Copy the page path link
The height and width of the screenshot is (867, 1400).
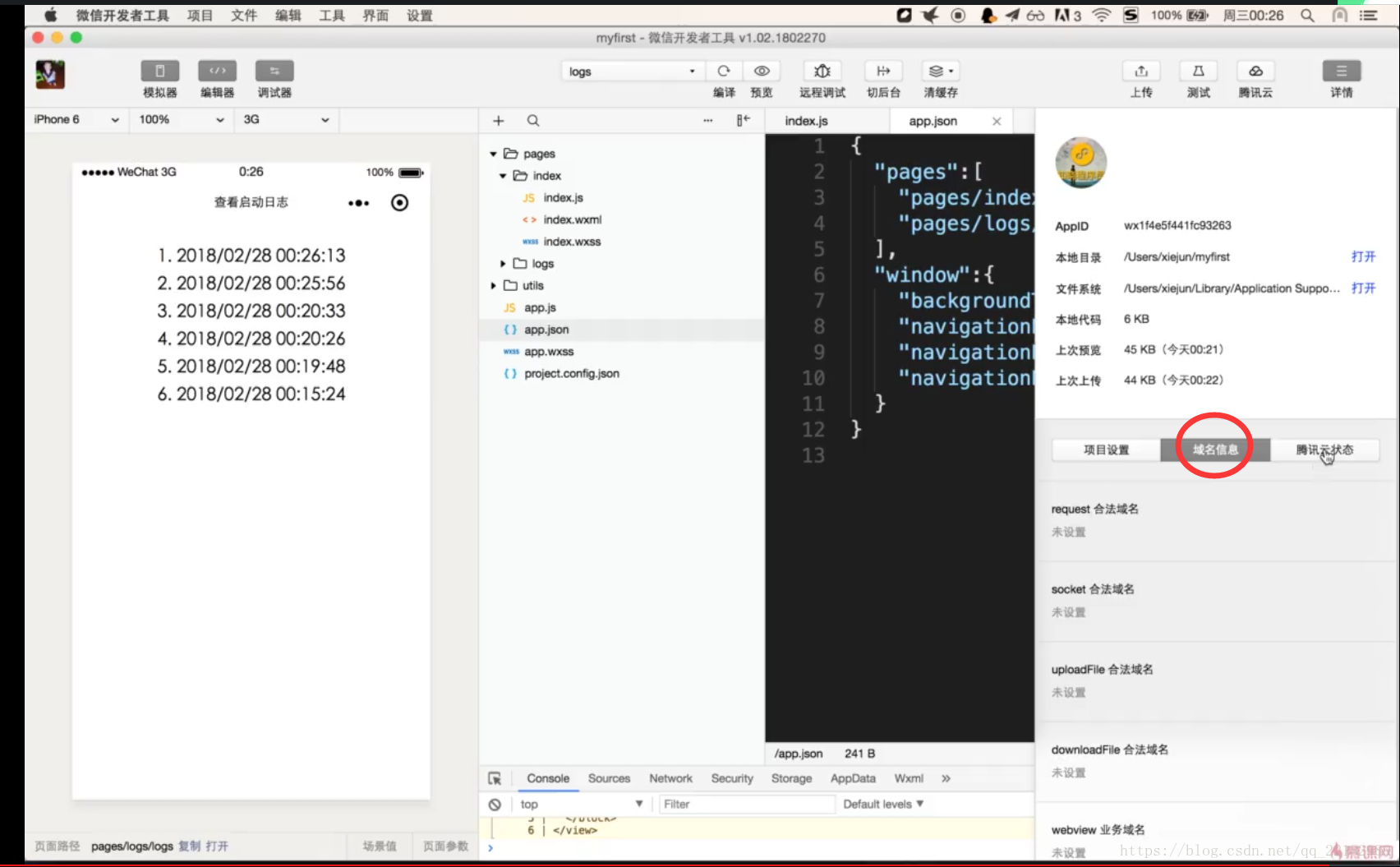190,846
